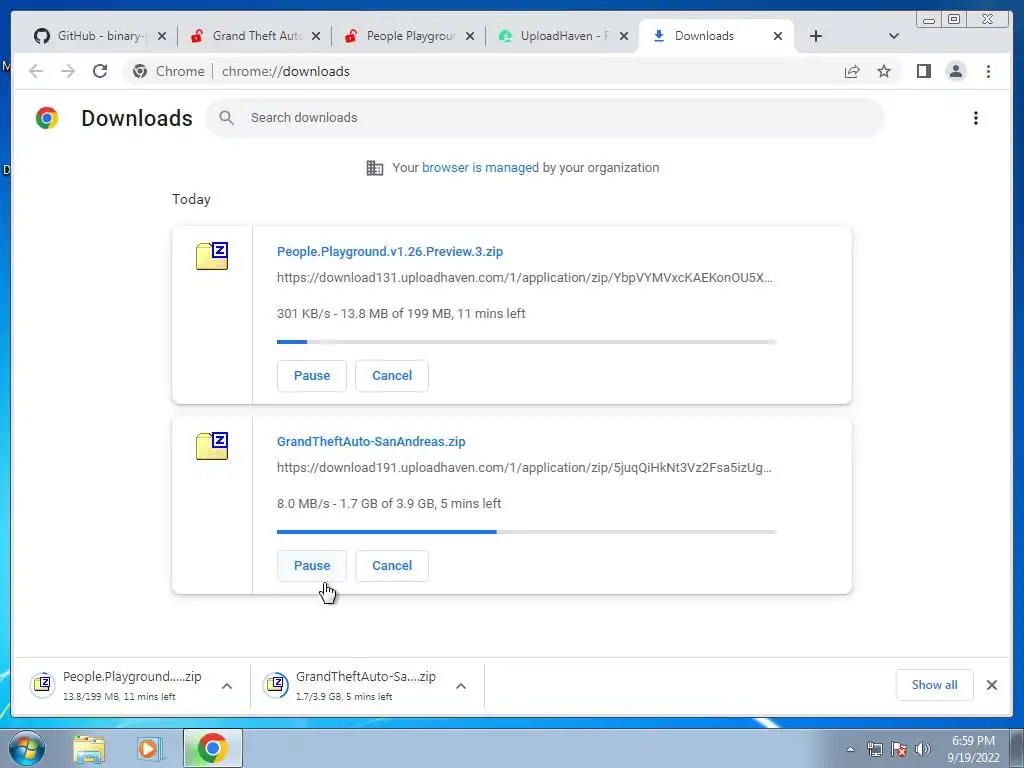1024x768 pixels.
Task: Close the Downloads tab
Action: pyautogui.click(x=778, y=36)
